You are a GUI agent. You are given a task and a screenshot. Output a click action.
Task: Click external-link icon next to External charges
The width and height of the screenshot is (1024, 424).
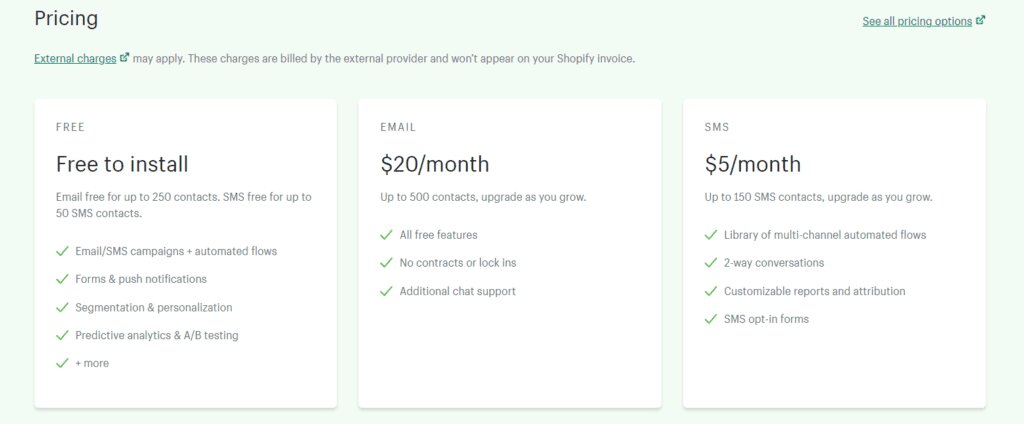124,58
